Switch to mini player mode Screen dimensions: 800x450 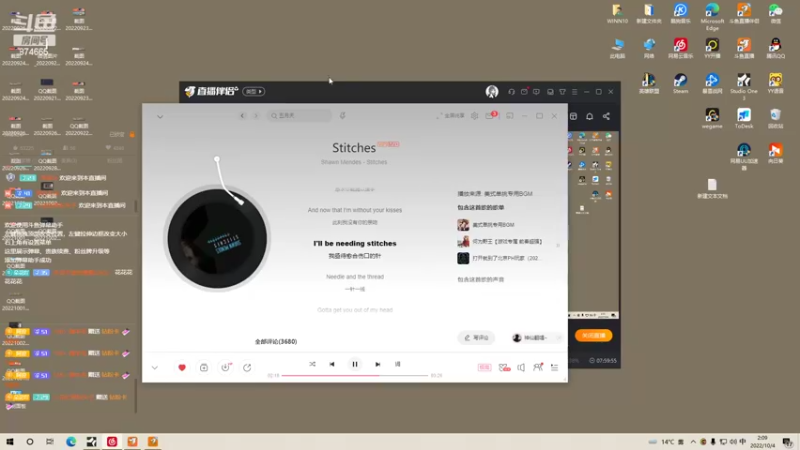(510, 116)
